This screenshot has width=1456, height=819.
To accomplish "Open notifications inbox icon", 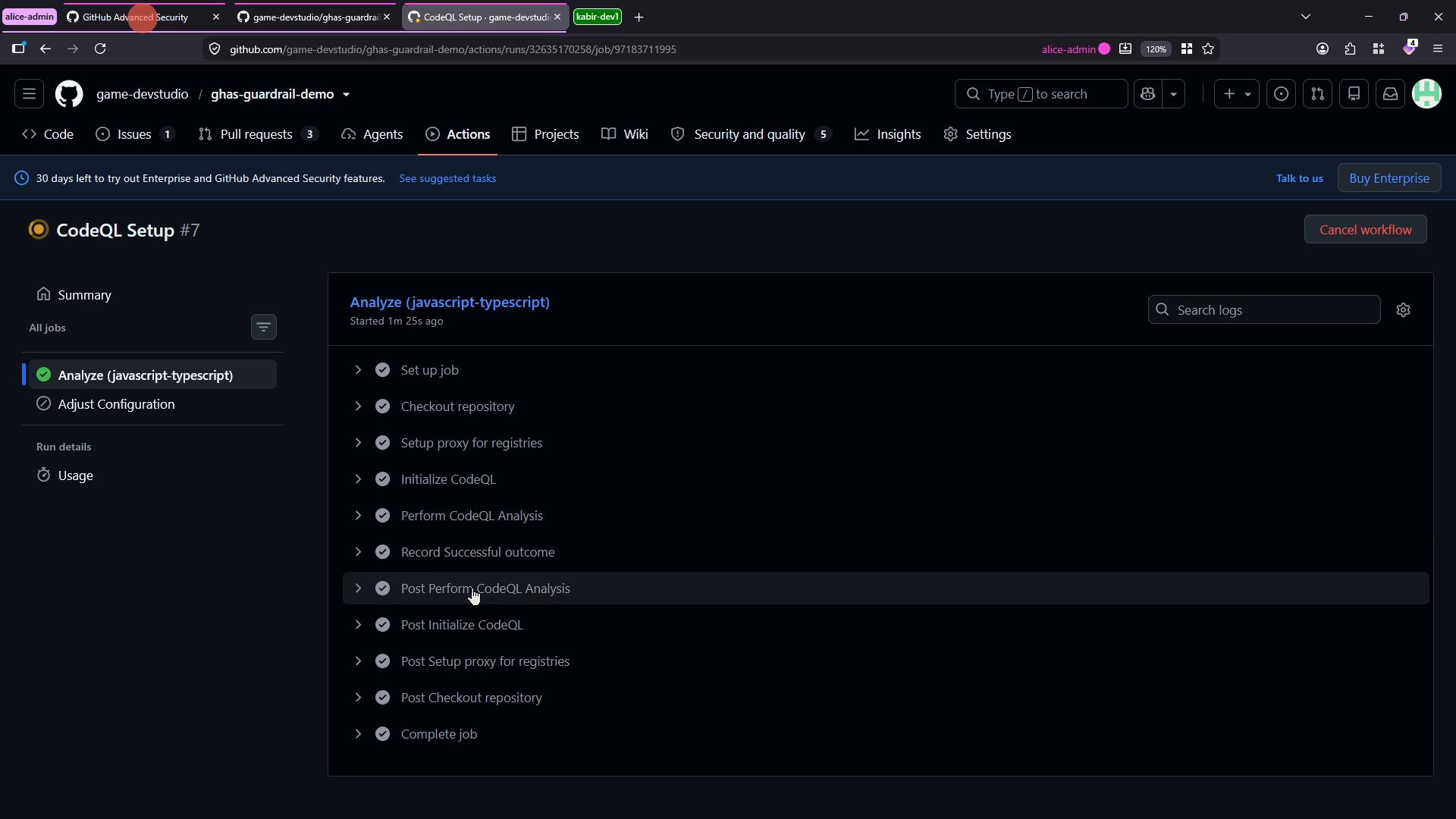I will pyautogui.click(x=1390, y=94).
